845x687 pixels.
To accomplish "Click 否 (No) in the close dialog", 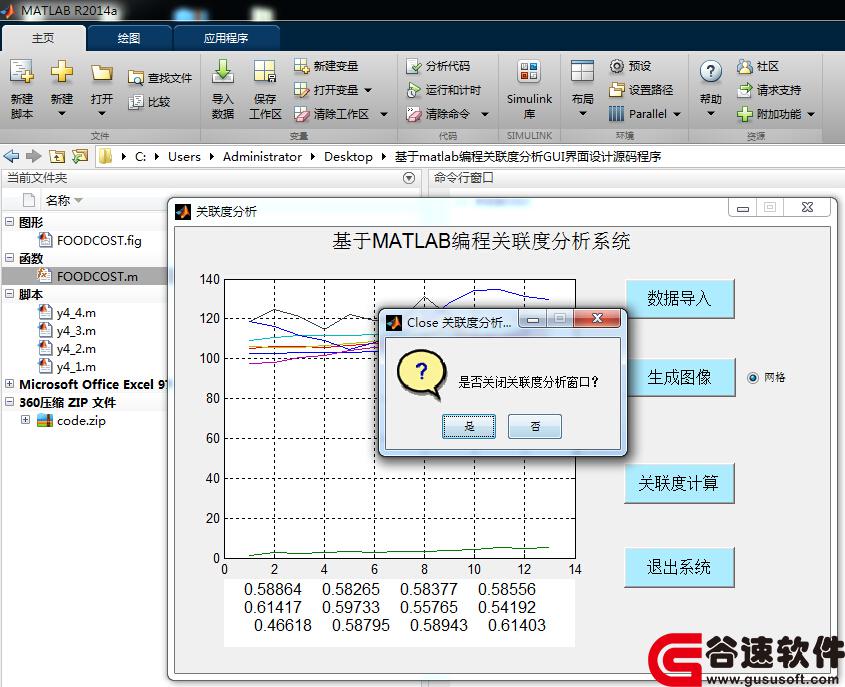I will click(535, 427).
